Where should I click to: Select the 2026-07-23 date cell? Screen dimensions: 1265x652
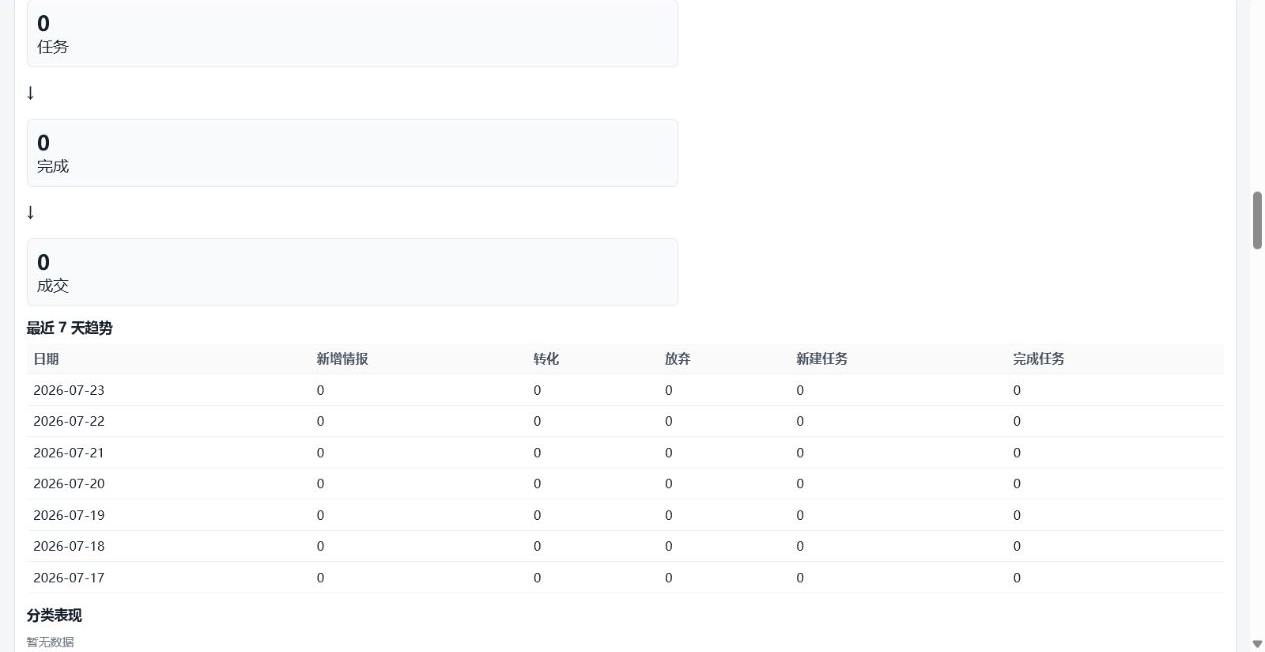[x=69, y=390]
